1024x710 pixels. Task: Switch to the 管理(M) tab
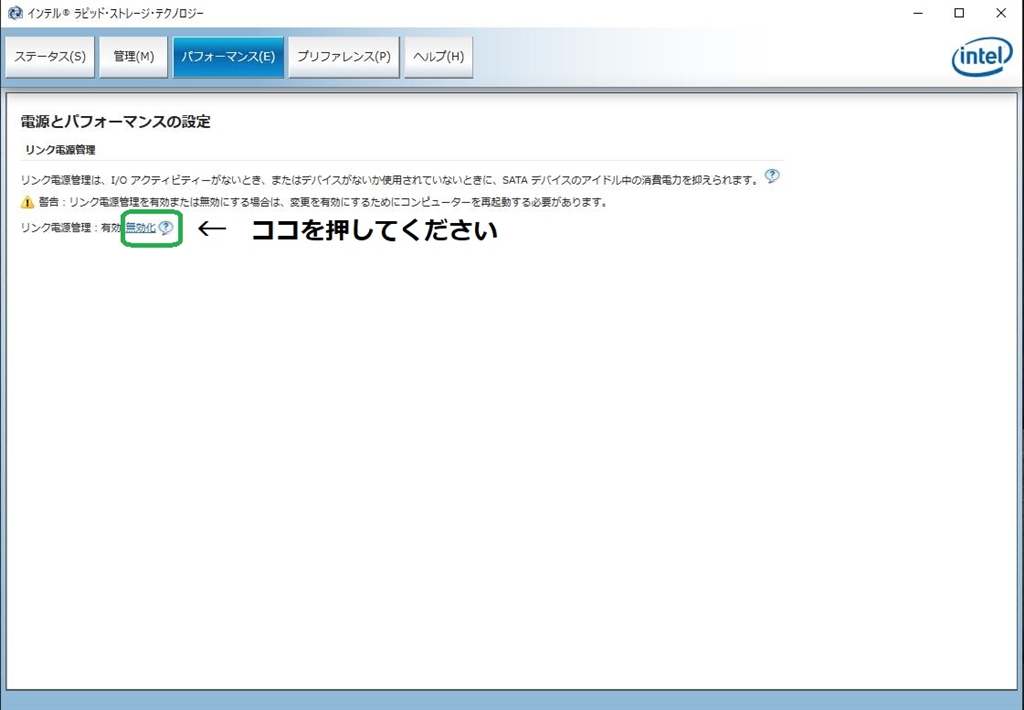coord(134,57)
